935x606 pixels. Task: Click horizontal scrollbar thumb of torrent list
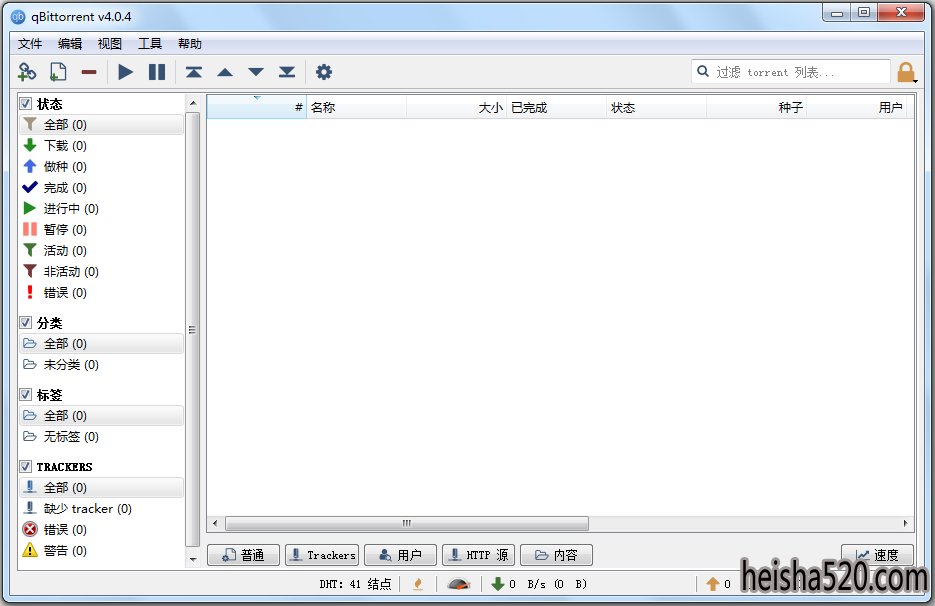point(407,524)
